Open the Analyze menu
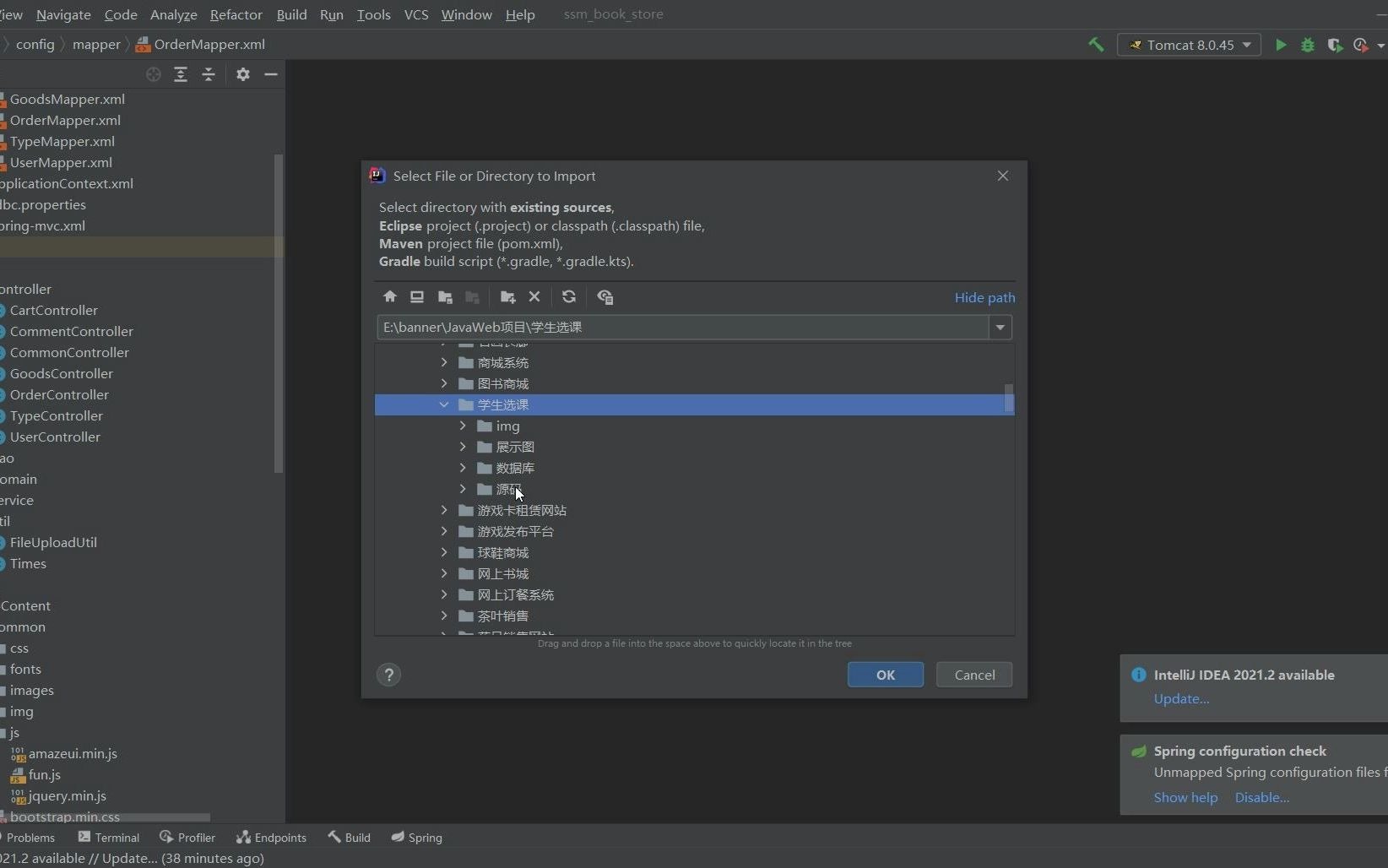 [173, 14]
